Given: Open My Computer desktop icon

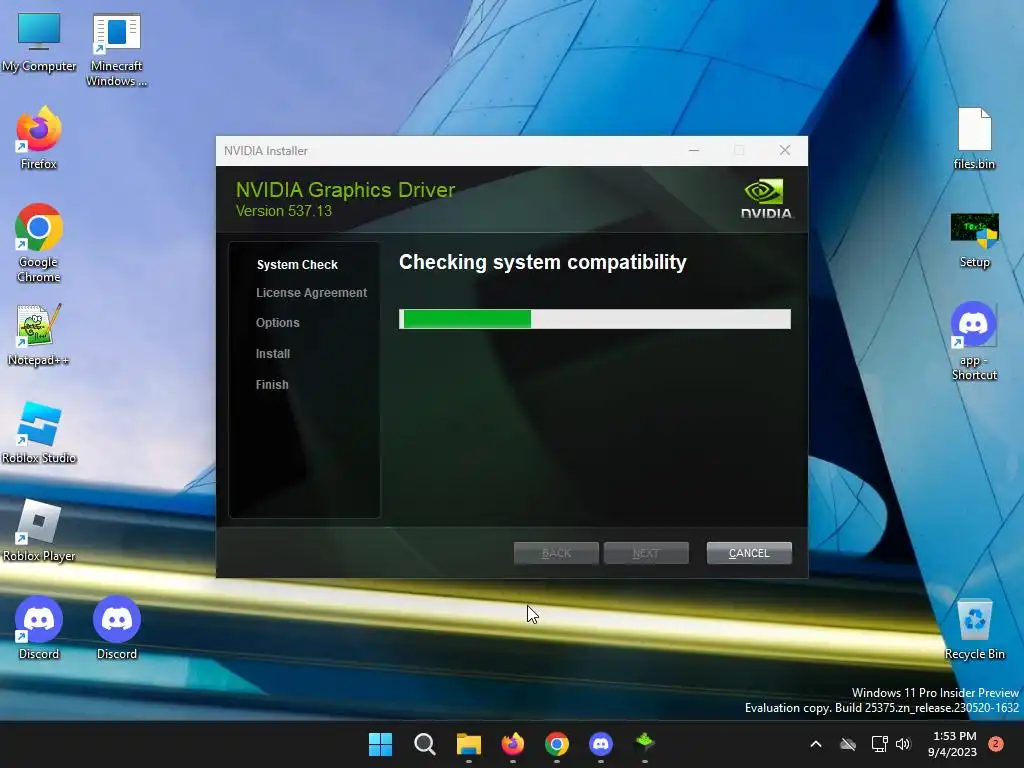Looking at the screenshot, I should coord(39,42).
